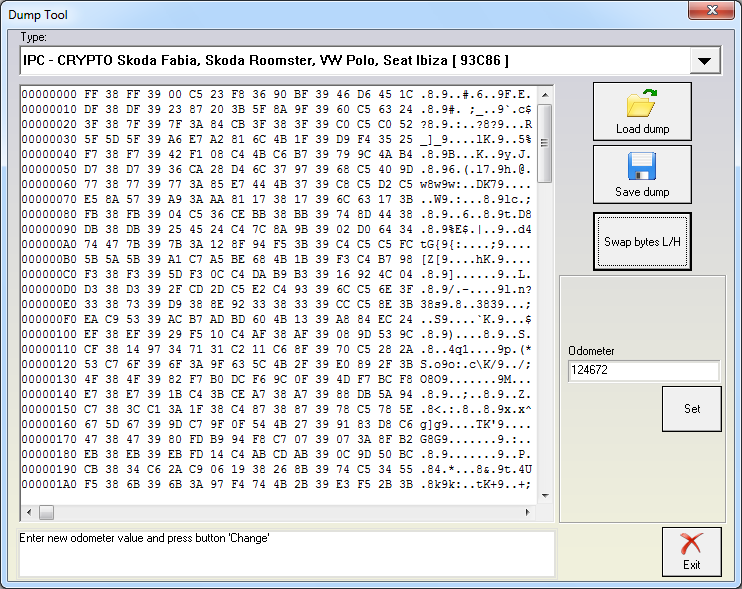The height and width of the screenshot is (589, 742).
Task: Click hex row address 00000100
Action: [49, 334]
